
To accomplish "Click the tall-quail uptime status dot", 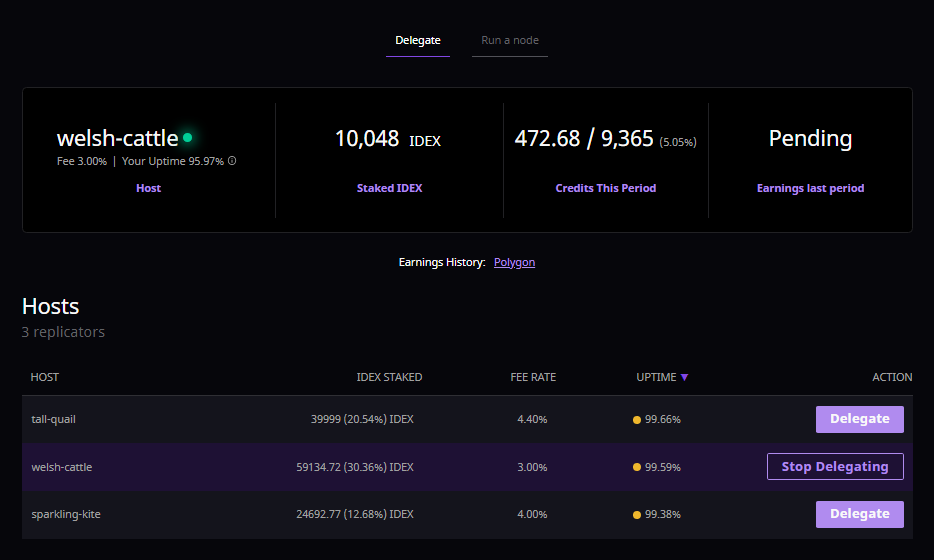I will pyautogui.click(x=637, y=420).
